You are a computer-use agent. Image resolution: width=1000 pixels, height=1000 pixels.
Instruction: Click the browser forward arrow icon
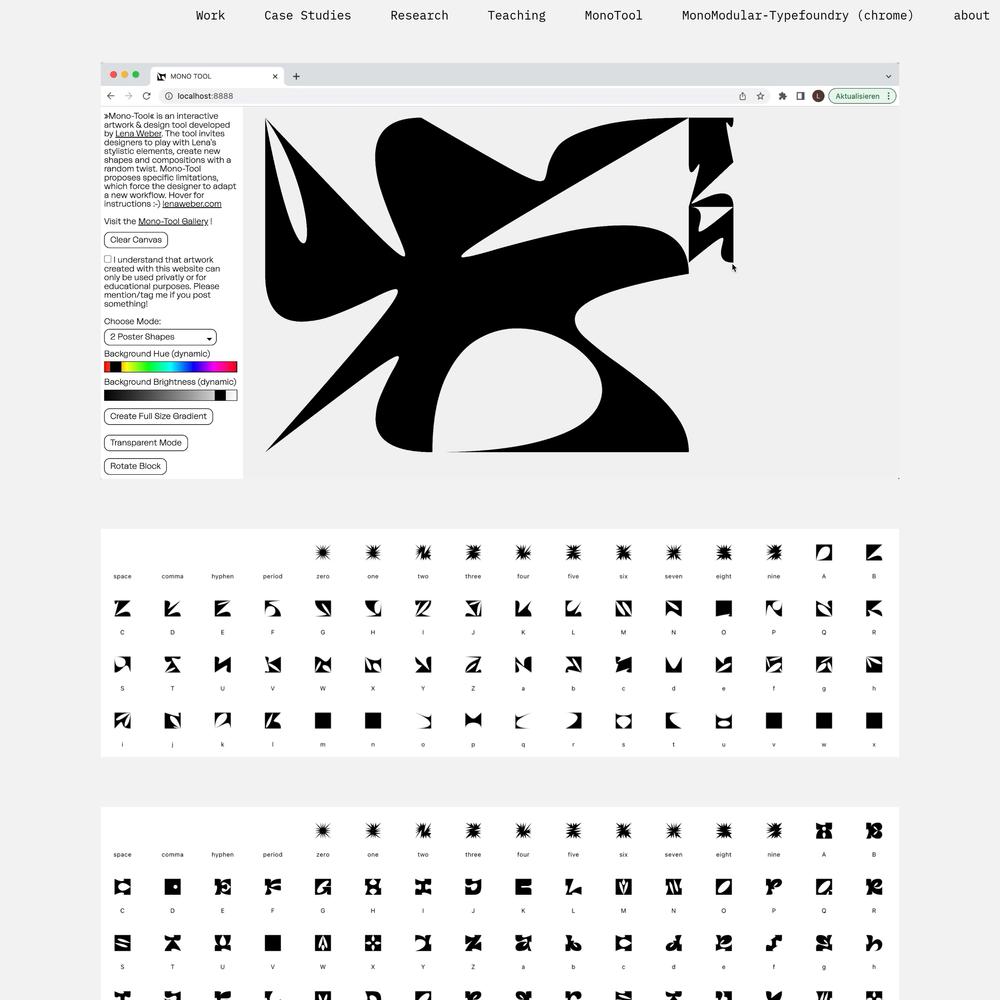pos(129,96)
